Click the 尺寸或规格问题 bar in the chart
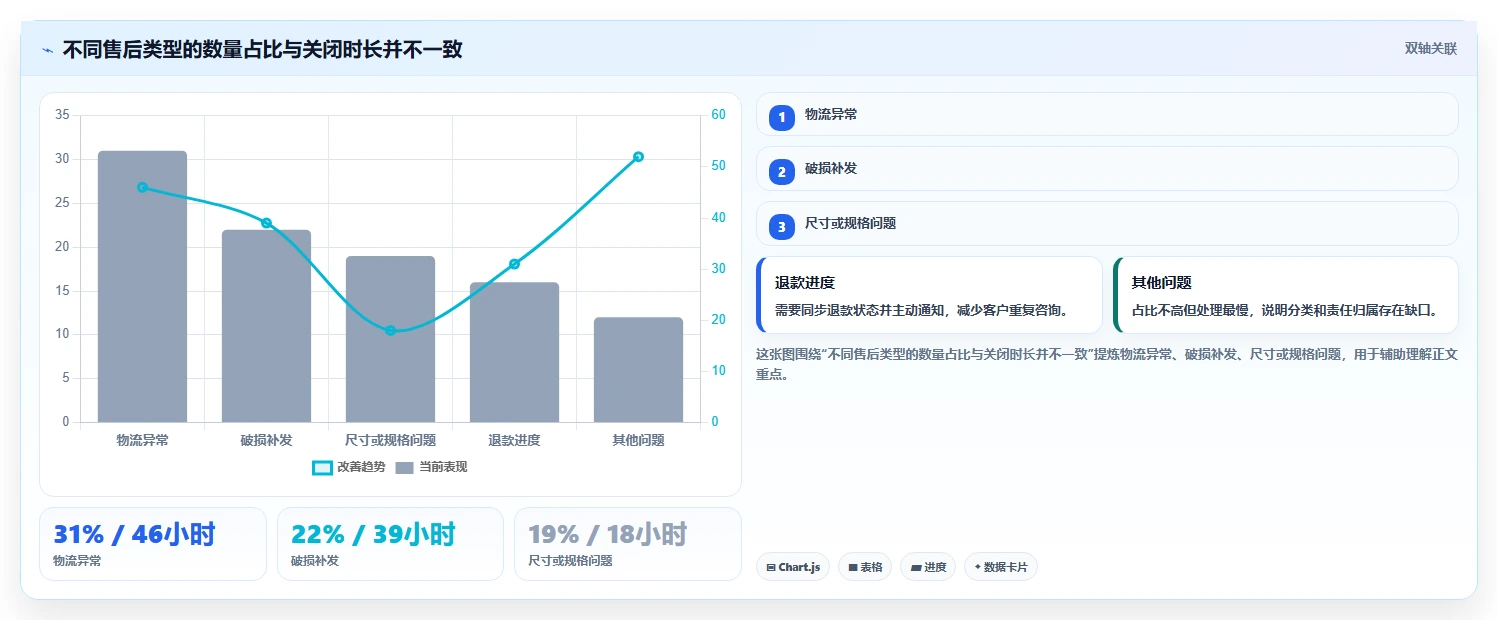Screen dimensions: 1498x620 pos(390,339)
